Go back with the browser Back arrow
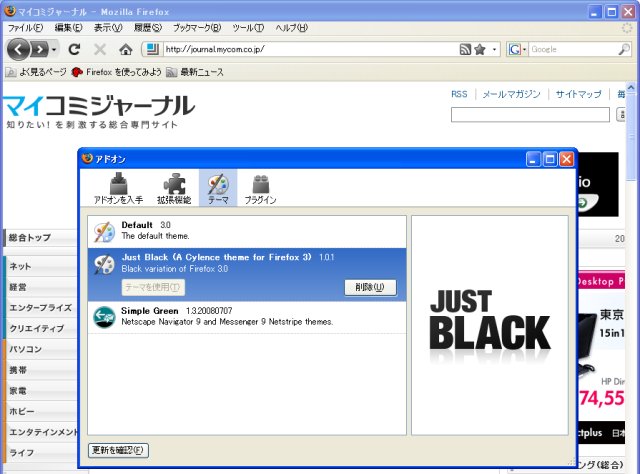Viewport: 640px width, 474px height. (x=18, y=50)
